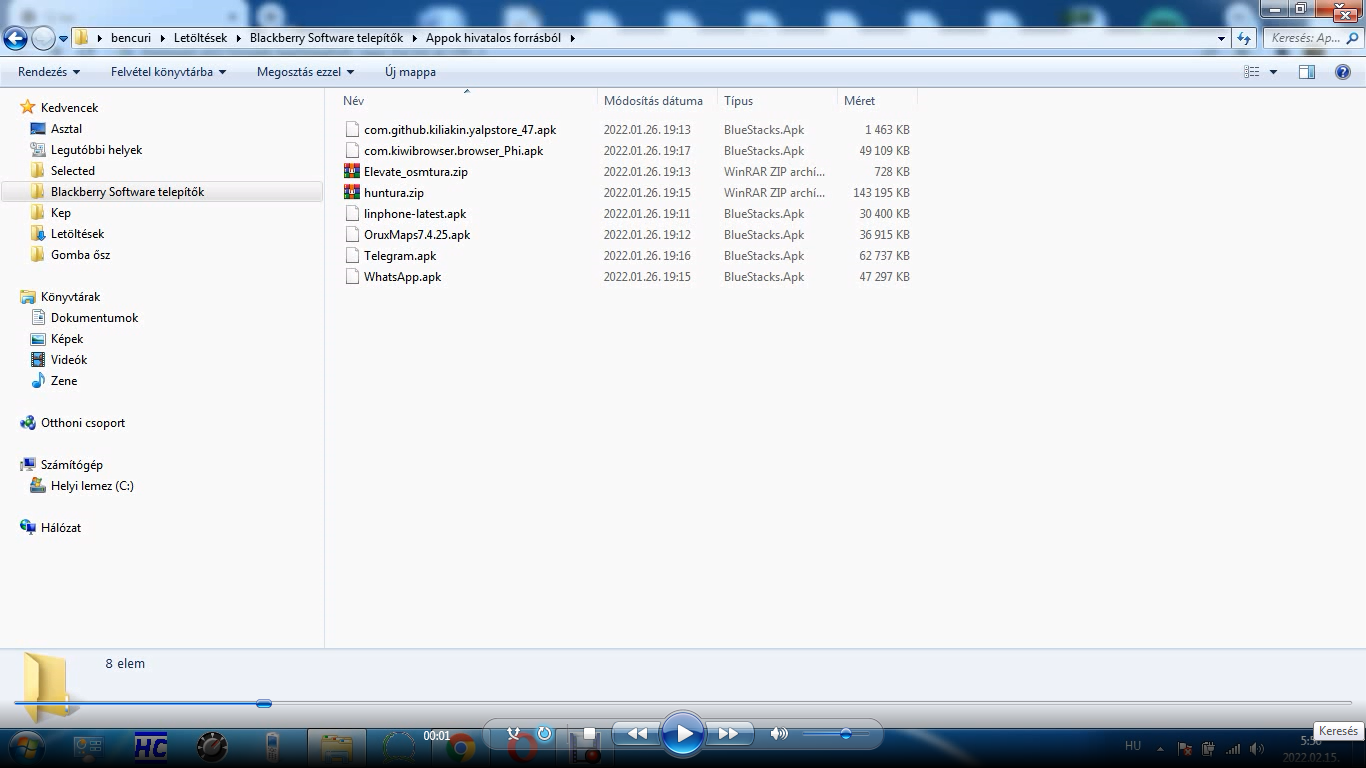Select the file linphone-latest.apk
Image resolution: width=1366 pixels, height=768 pixels.
415,214
